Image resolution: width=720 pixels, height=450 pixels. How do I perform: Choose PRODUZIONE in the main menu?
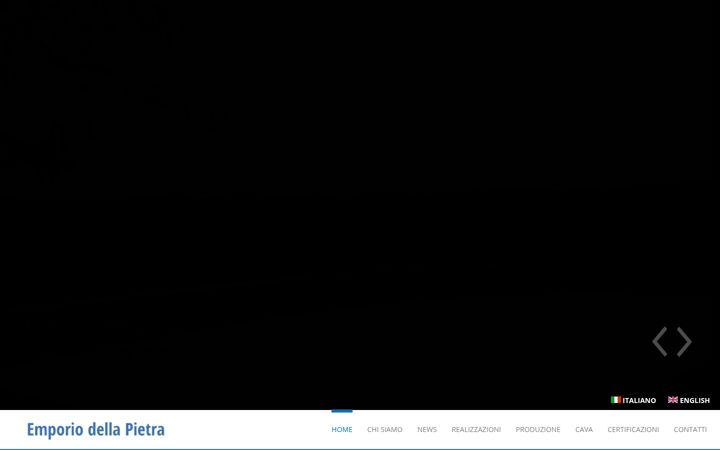coord(538,429)
